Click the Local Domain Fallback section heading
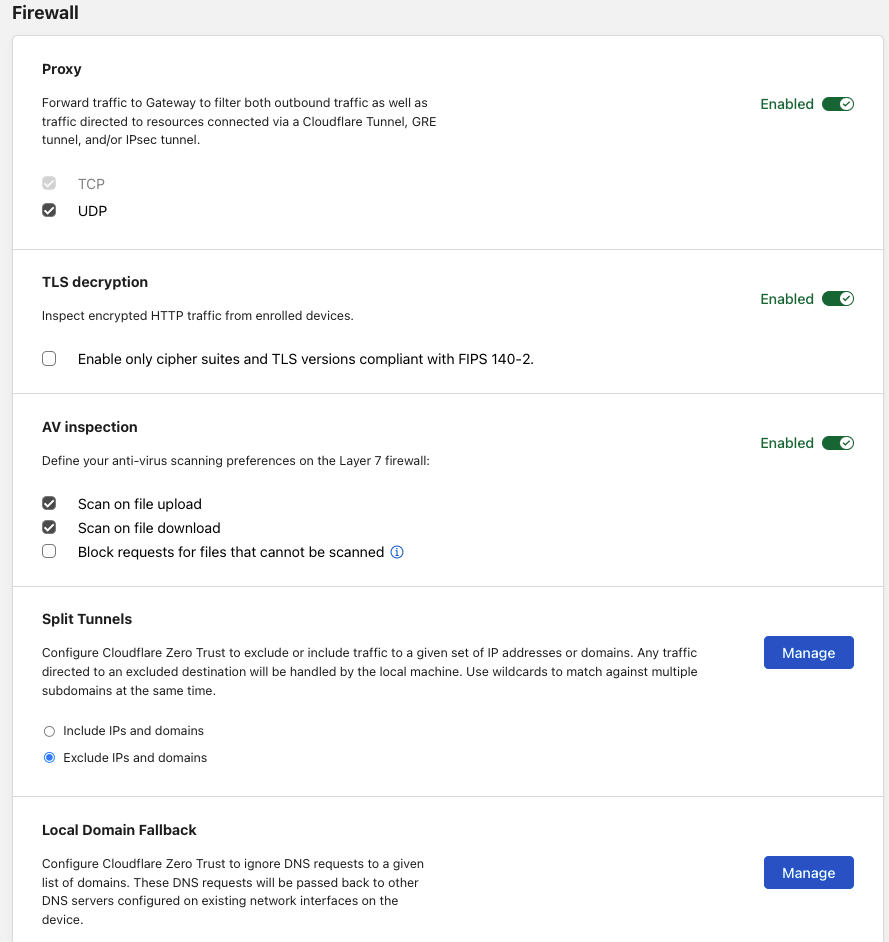This screenshot has height=942, width=889. (x=119, y=830)
